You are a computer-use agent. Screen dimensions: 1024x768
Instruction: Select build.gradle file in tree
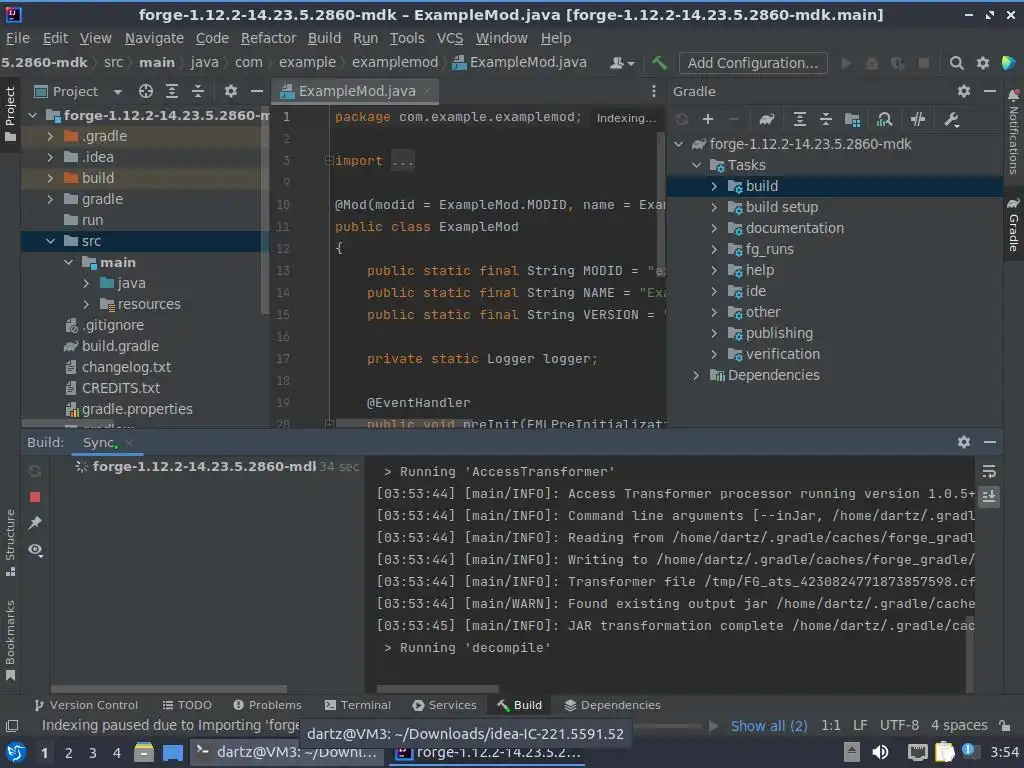(x=120, y=346)
